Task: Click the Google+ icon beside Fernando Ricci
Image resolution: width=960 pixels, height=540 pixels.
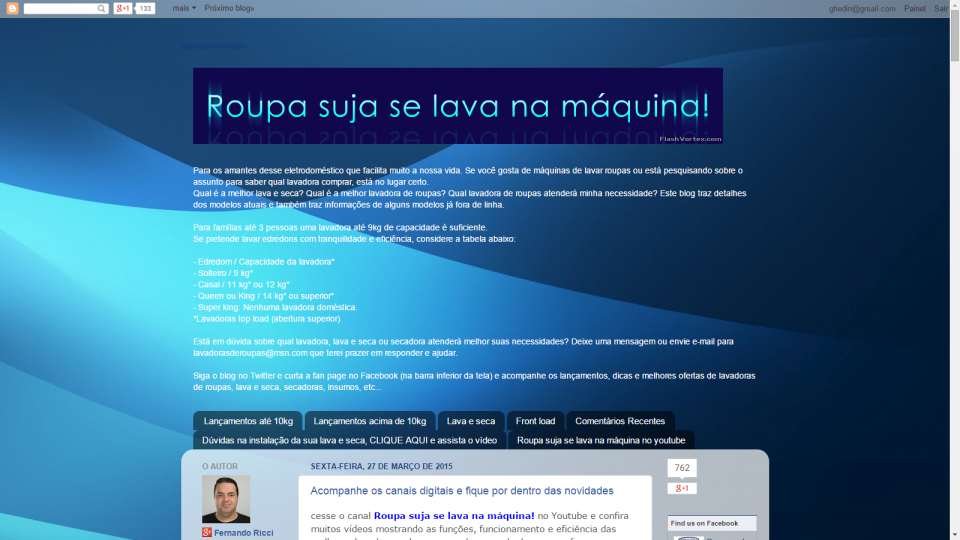Action: click(x=207, y=533)
